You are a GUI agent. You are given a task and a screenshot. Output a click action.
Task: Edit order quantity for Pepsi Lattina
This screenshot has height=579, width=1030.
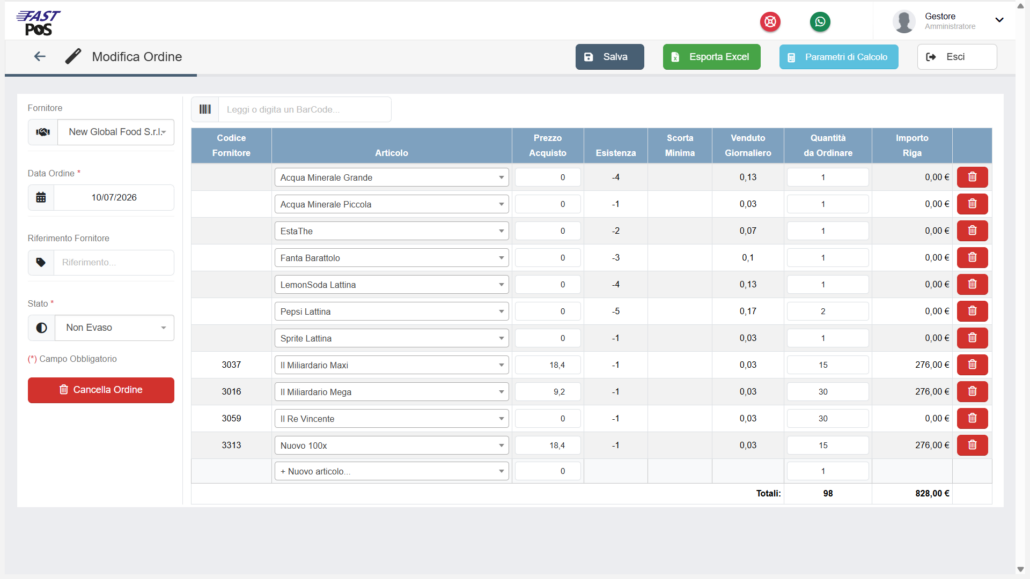pyautogui.click(x=828, y=312)
